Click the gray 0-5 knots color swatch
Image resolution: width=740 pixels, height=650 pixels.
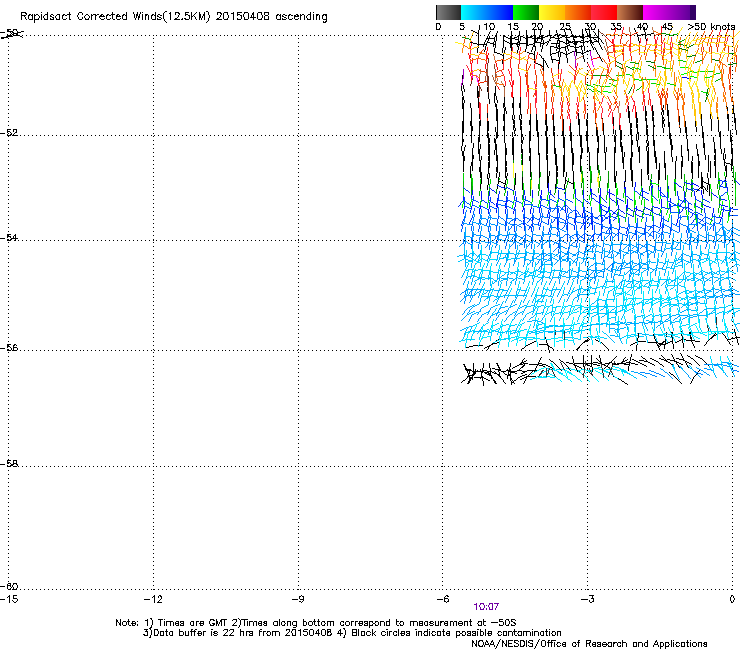tap(448, 12)
